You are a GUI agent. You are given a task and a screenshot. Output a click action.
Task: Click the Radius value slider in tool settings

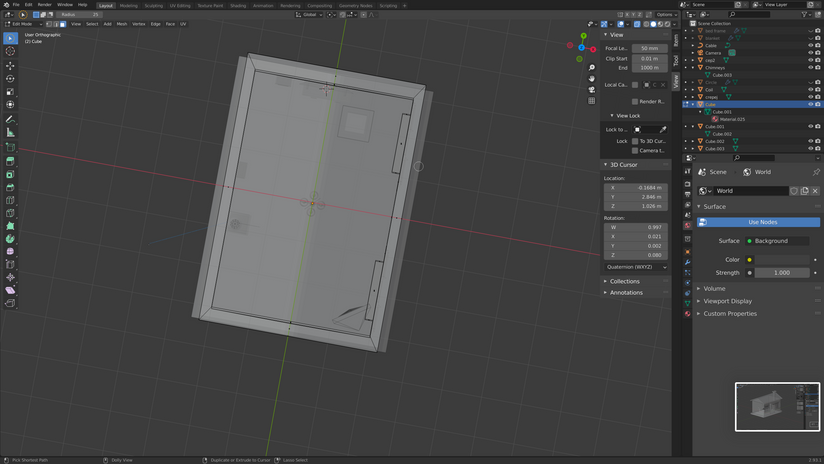coord(79,15)
